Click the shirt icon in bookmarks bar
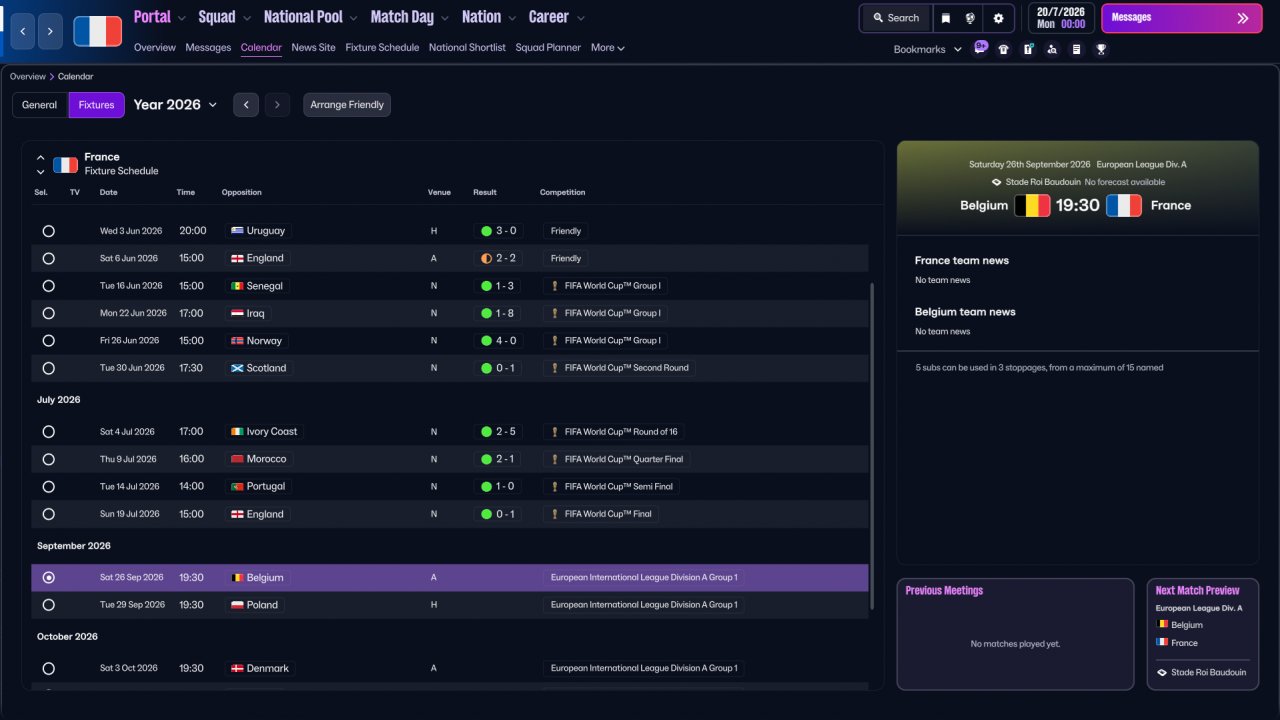This screenshot has height=720, width=1280. (x=1004, y=49)
